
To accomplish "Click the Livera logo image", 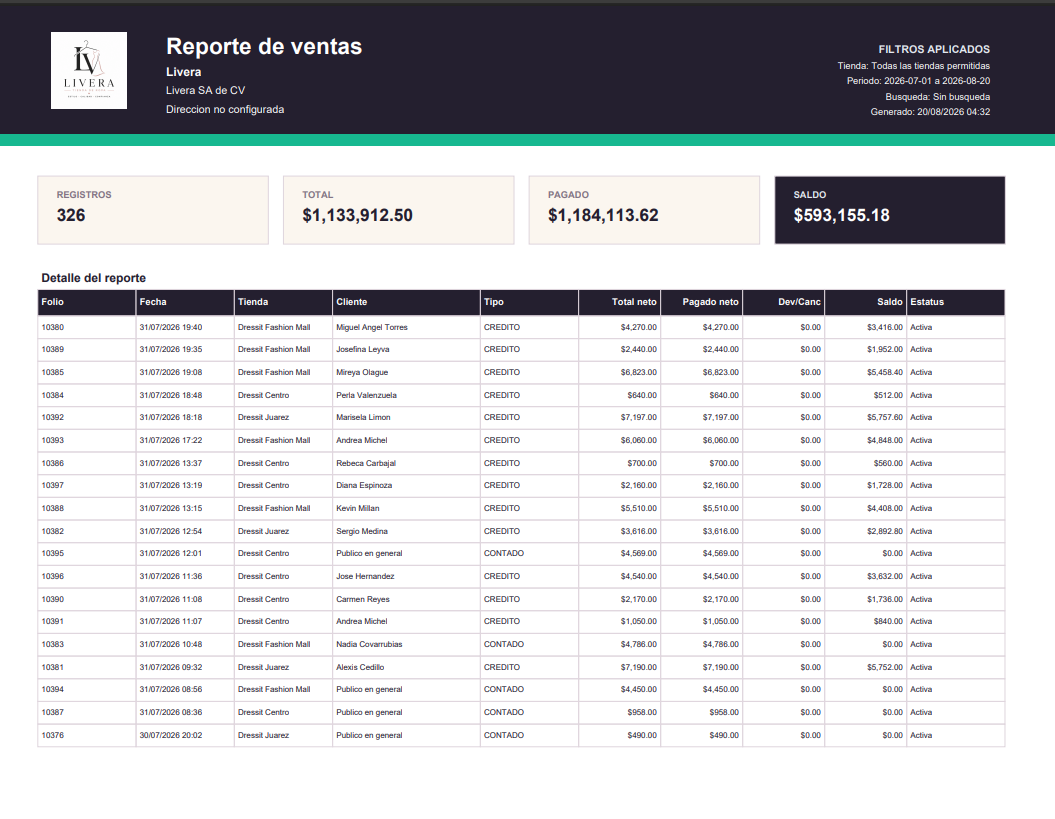I will coord(89,71).
